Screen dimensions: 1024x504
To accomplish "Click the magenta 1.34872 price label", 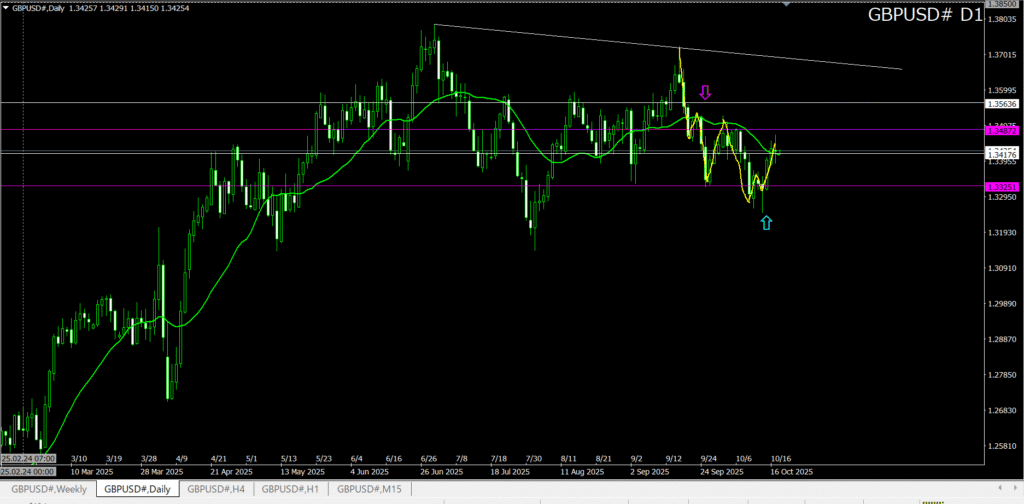I will (1002, 130).
